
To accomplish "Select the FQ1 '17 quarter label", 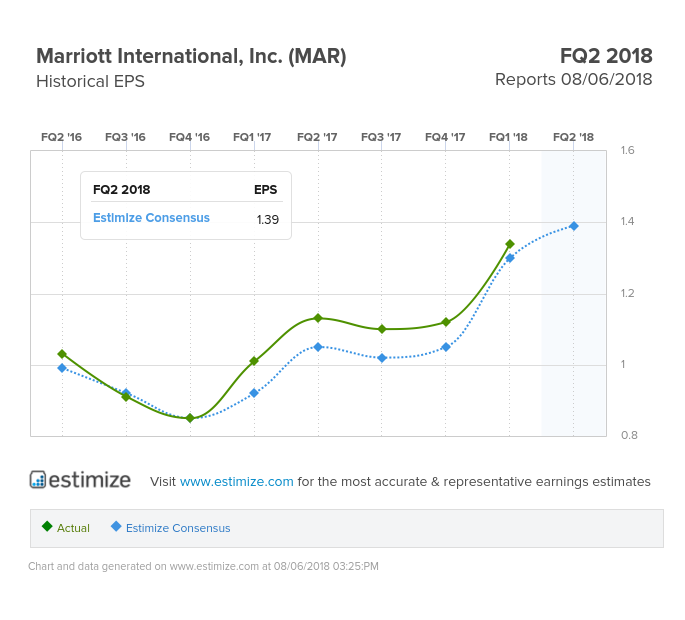I will (x=252, y=137).
